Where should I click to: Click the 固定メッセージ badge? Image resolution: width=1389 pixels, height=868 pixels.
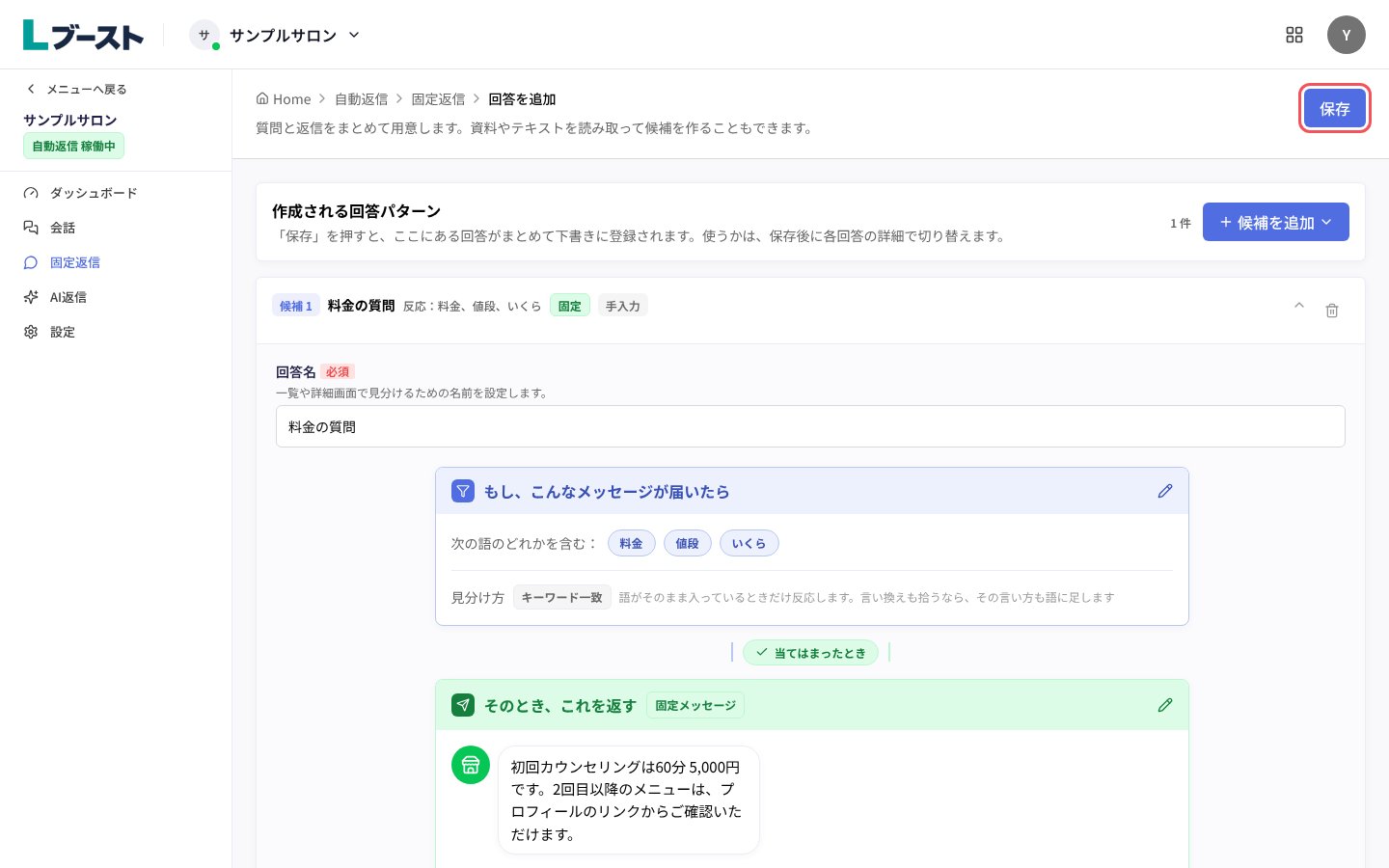(x=695, y=705)
